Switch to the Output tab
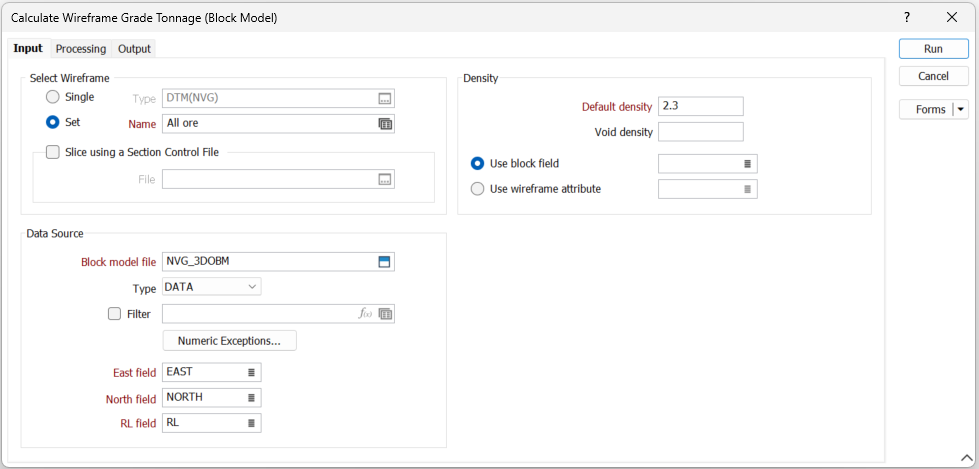Screen dimensions: 979x469 (x=134, y=49)
